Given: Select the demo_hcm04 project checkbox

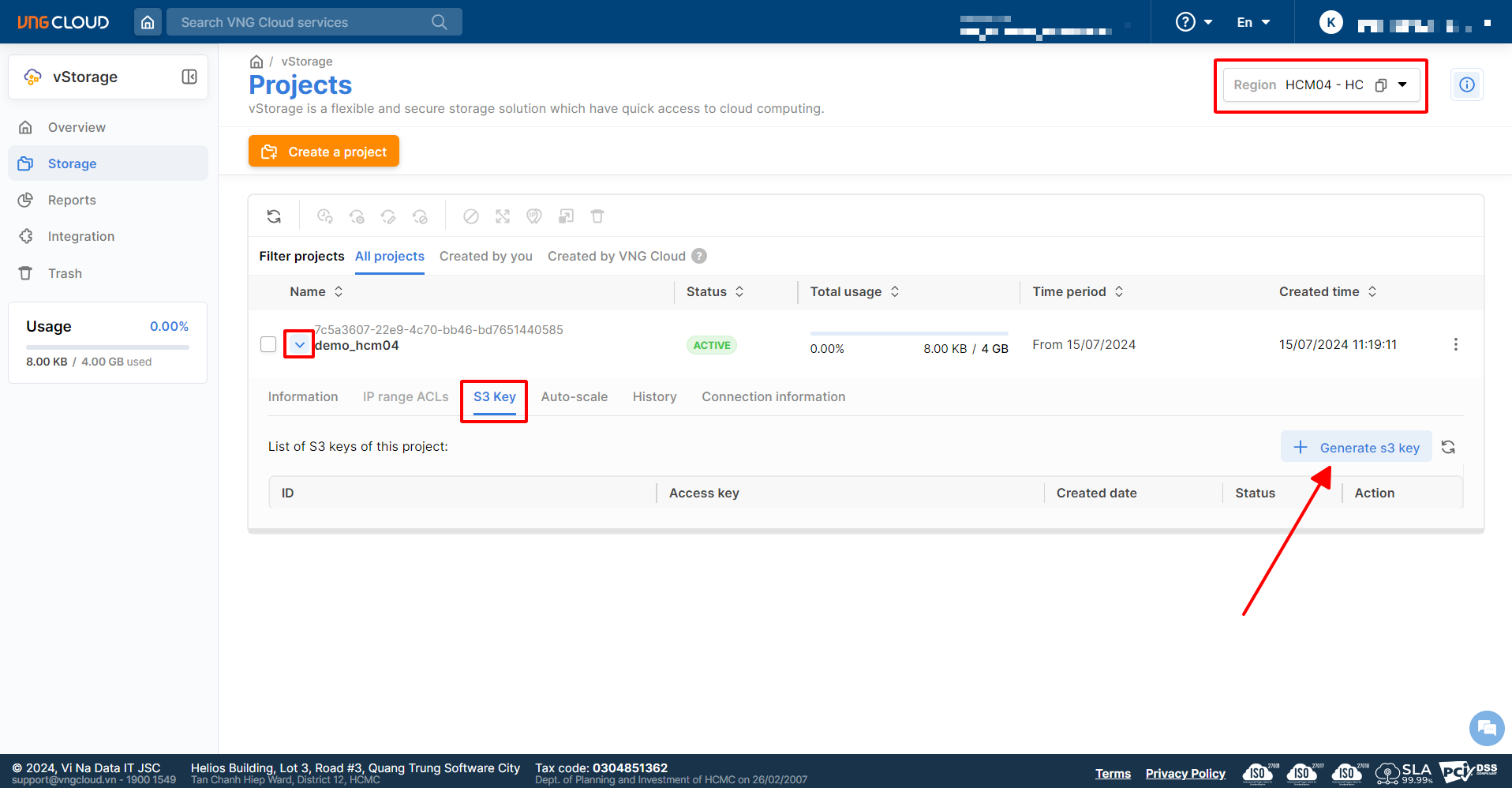Looking at the screenshot, I should pos(268,344).
